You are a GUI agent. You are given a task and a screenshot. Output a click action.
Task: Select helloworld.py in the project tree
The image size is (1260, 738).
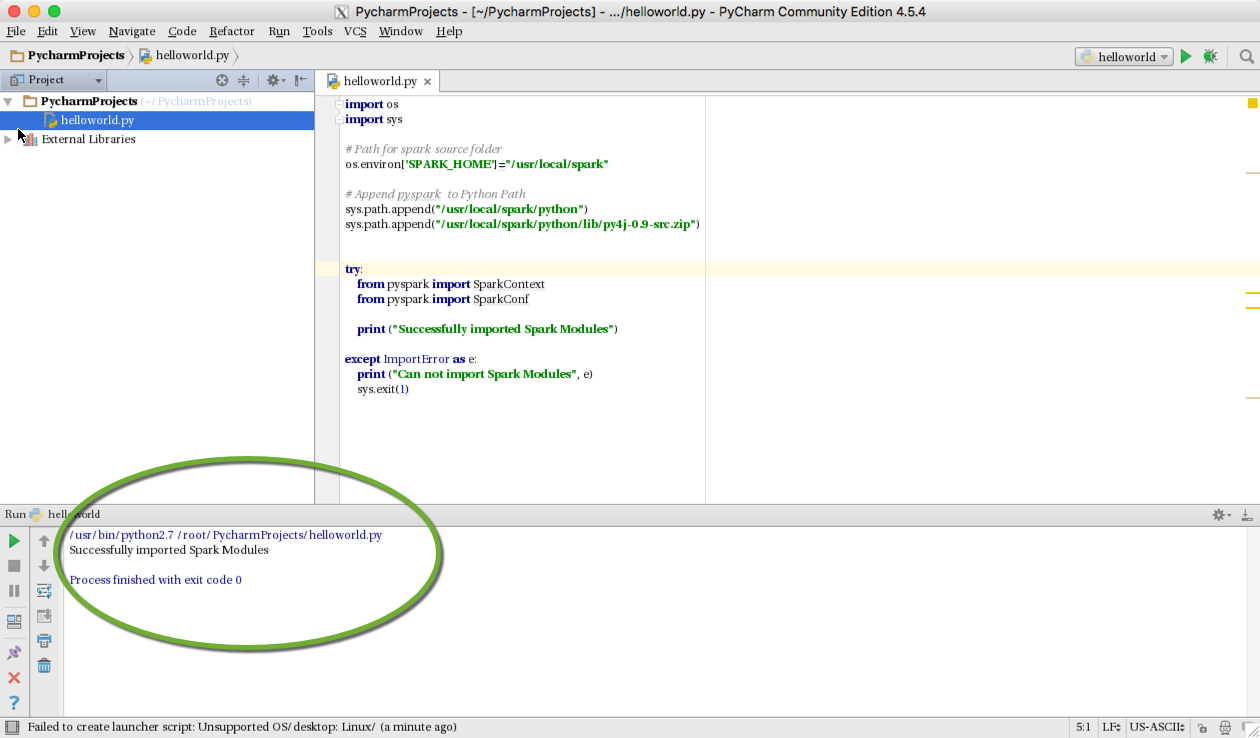(97, 120)
